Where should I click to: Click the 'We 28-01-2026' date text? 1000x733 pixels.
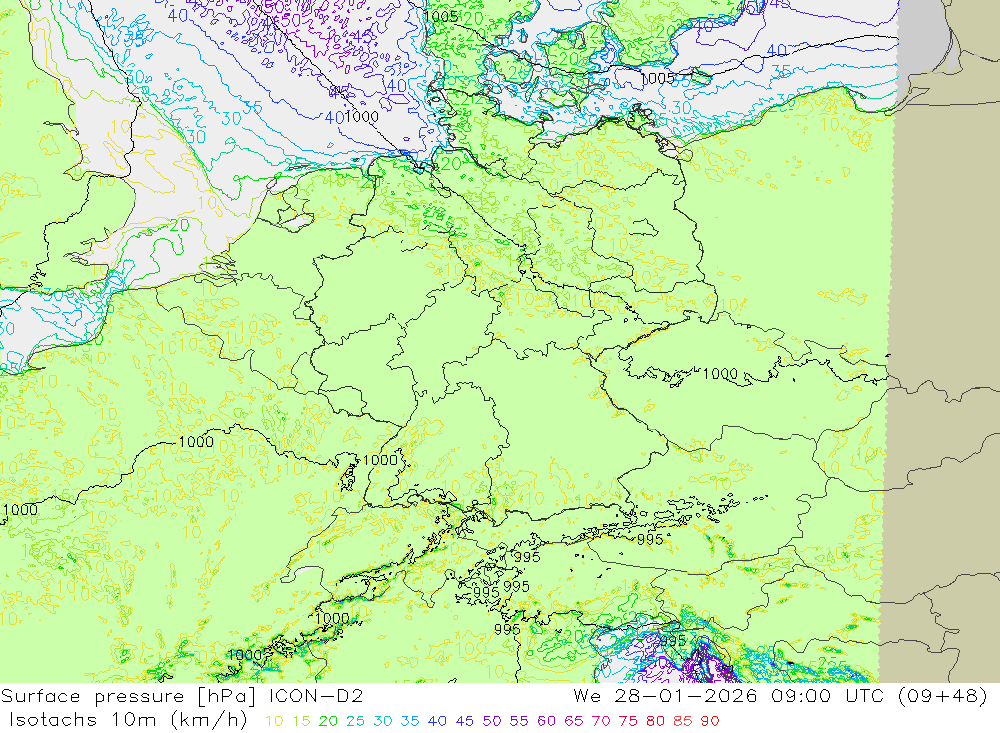pyautogui.click(x=665, y=696)
